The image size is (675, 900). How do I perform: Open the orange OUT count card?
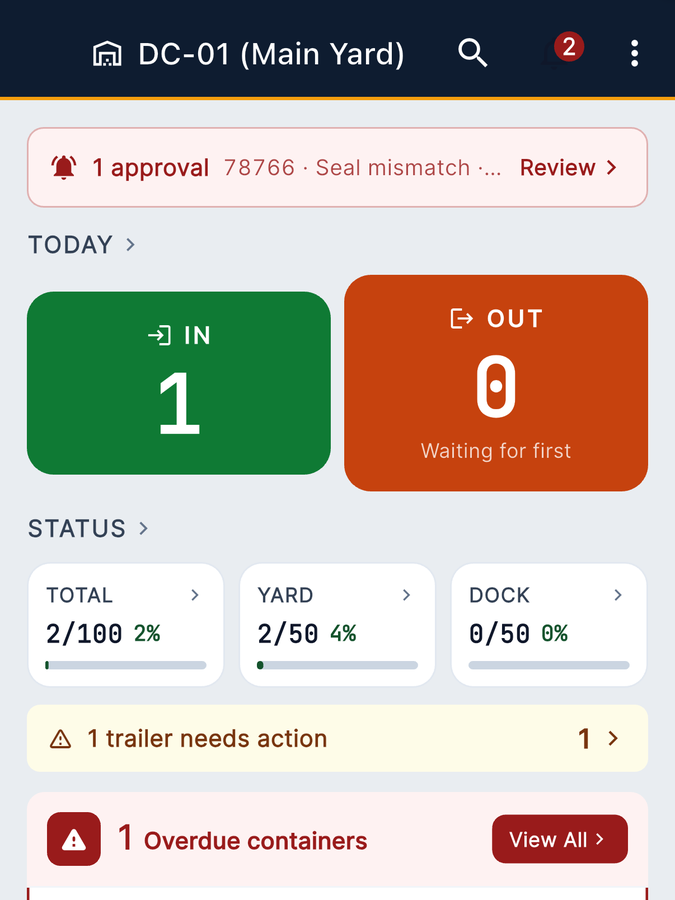click(496, 383)
